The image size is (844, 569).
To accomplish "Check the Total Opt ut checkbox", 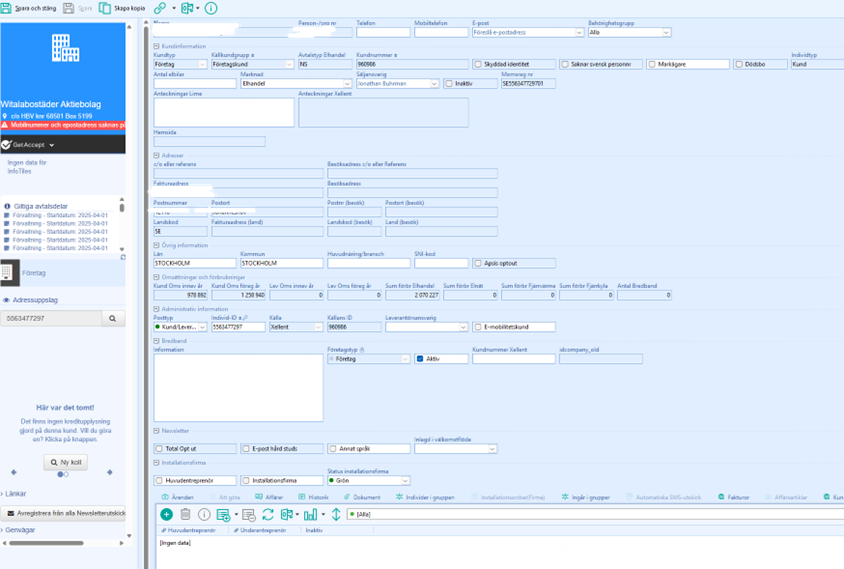I will 158,449.
